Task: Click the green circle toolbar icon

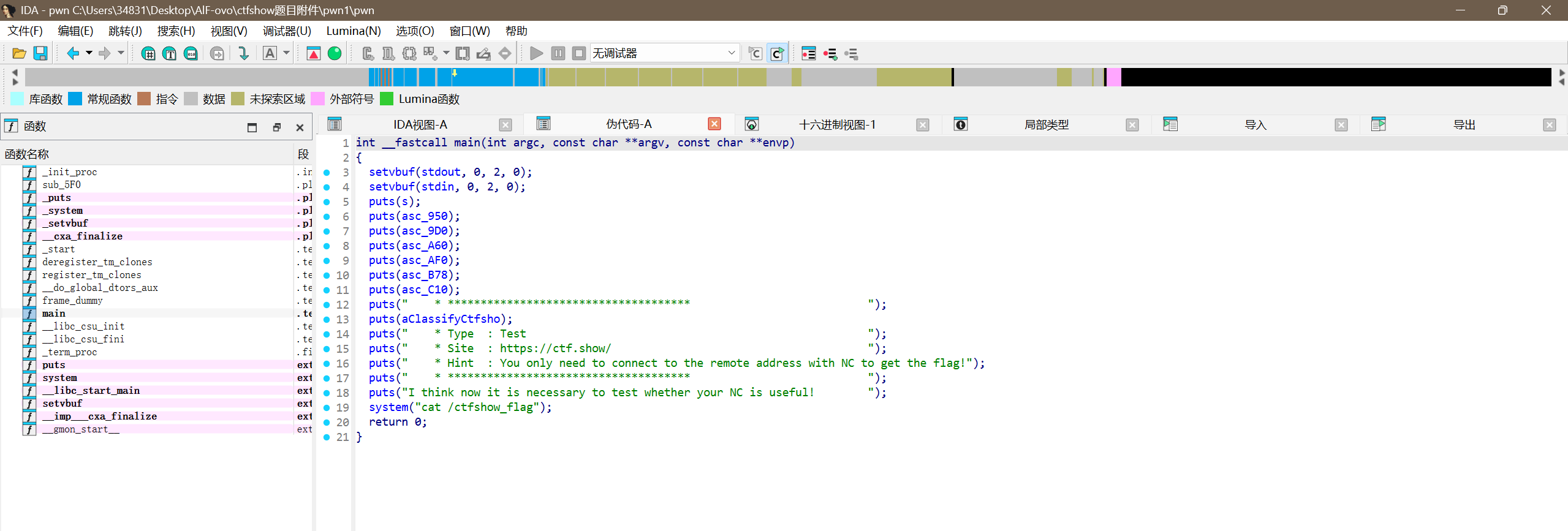Action: click(x=335, y=54)
